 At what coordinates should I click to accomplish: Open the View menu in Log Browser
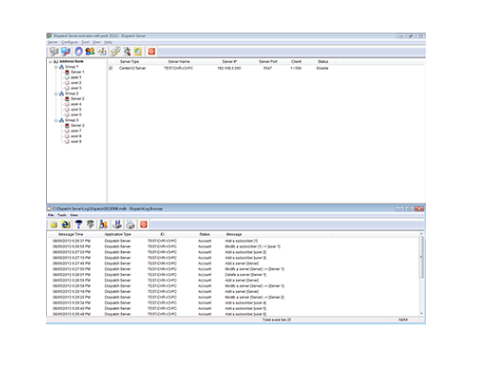pyautogui.click(x=74, y=215)
